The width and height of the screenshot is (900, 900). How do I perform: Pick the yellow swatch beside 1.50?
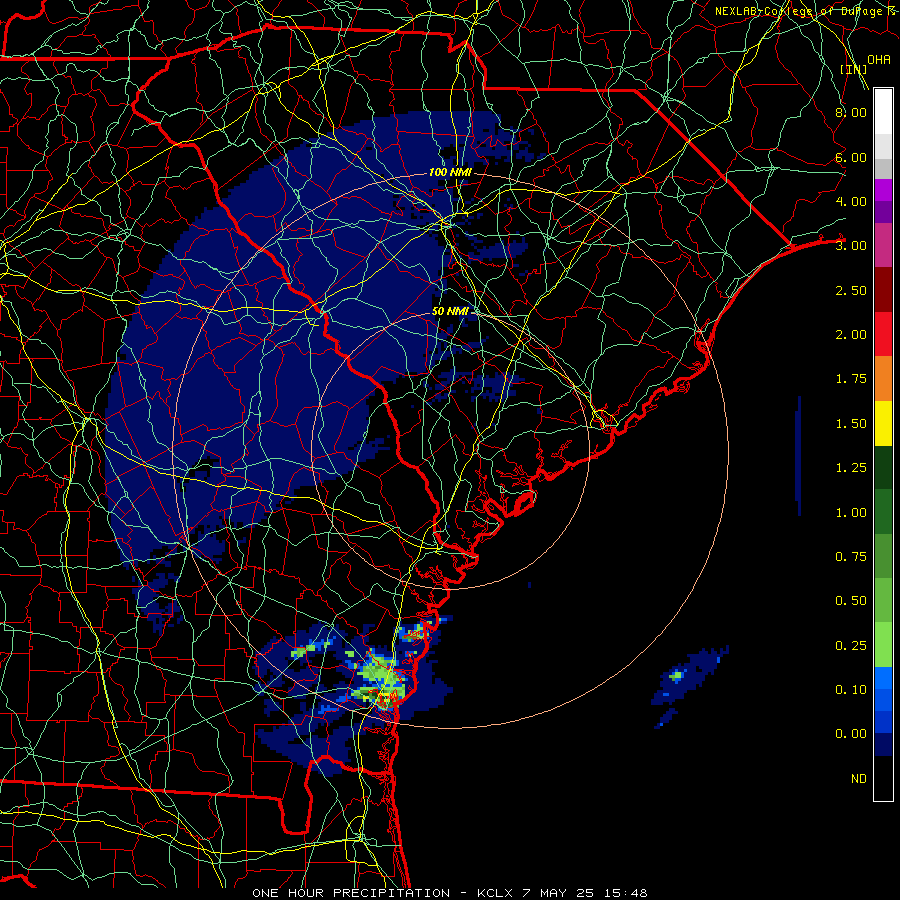click(883, 423)
